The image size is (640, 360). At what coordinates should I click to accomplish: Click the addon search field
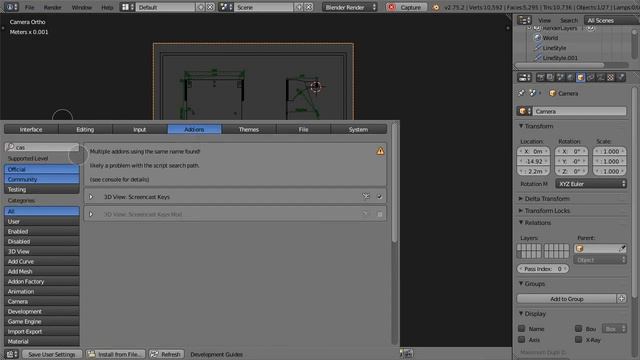coord(42,147)
